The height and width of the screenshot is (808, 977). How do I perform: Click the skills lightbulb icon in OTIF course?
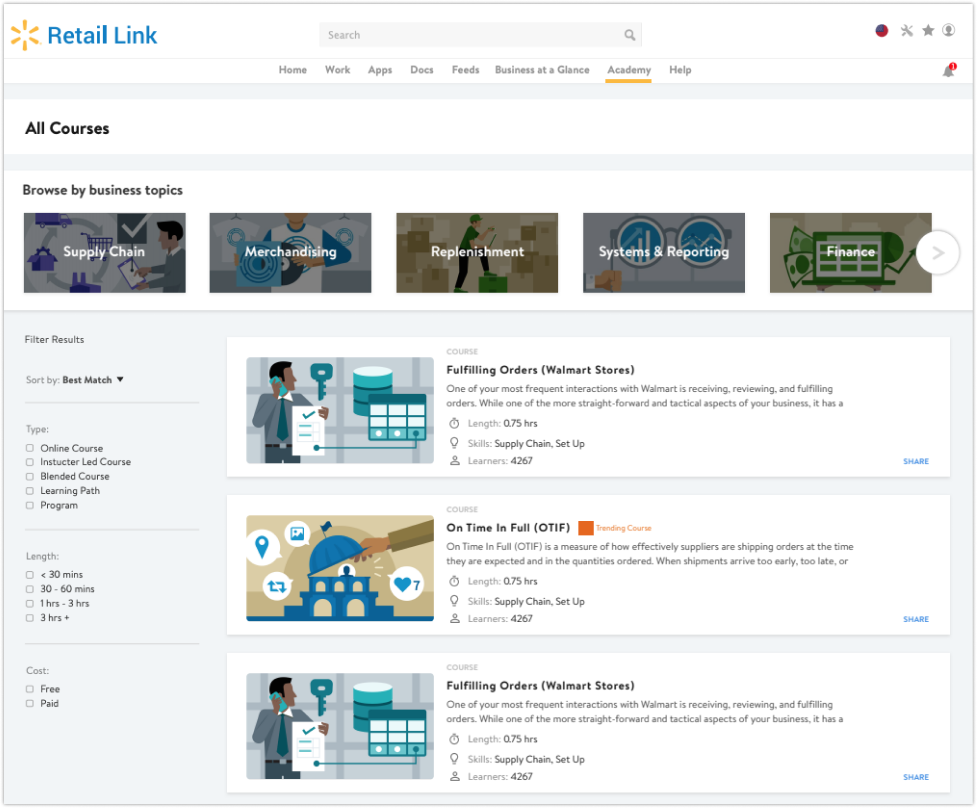(454, 601)
